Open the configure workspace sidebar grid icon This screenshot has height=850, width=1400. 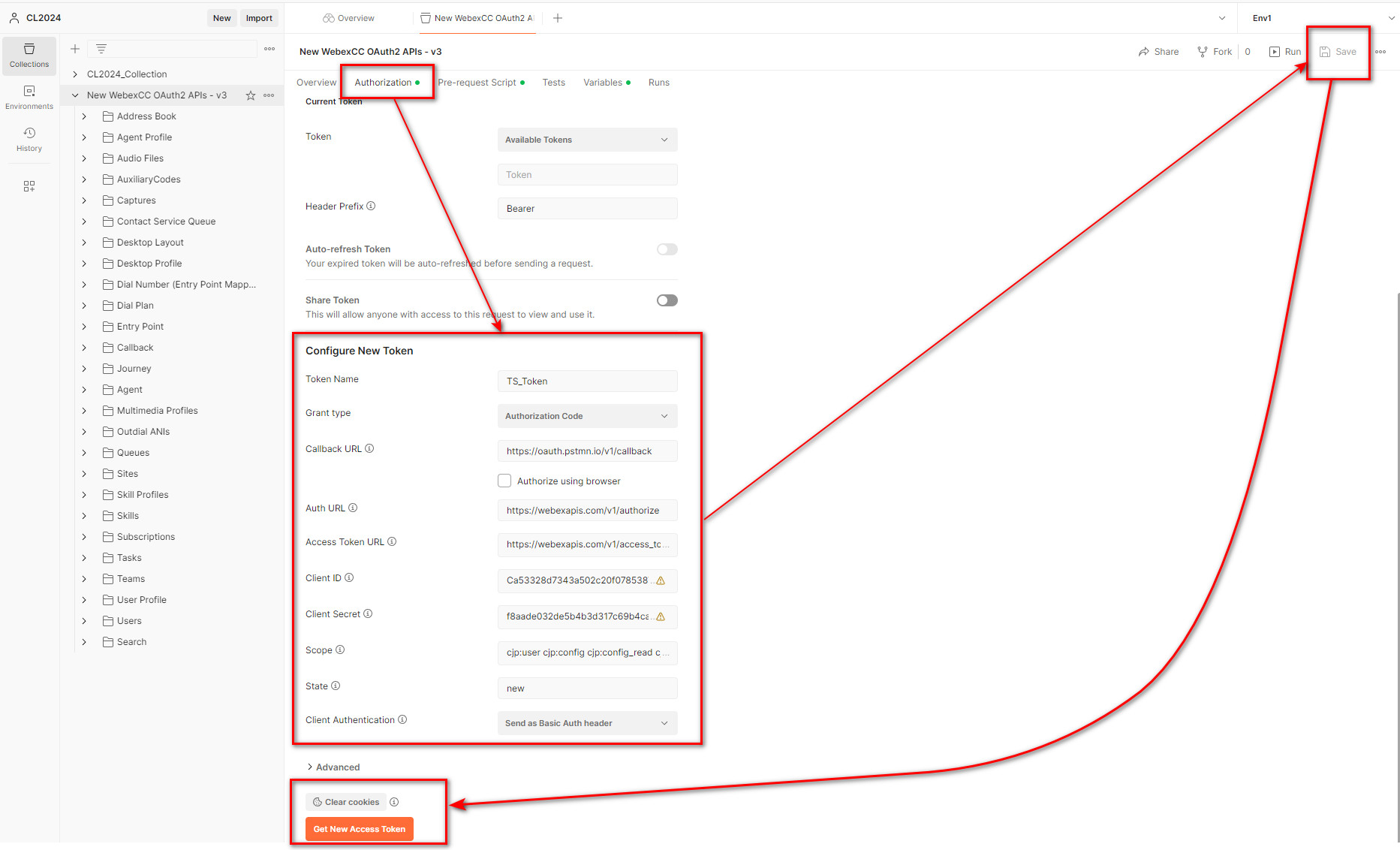pyautogui.click(x=29, y=186)
